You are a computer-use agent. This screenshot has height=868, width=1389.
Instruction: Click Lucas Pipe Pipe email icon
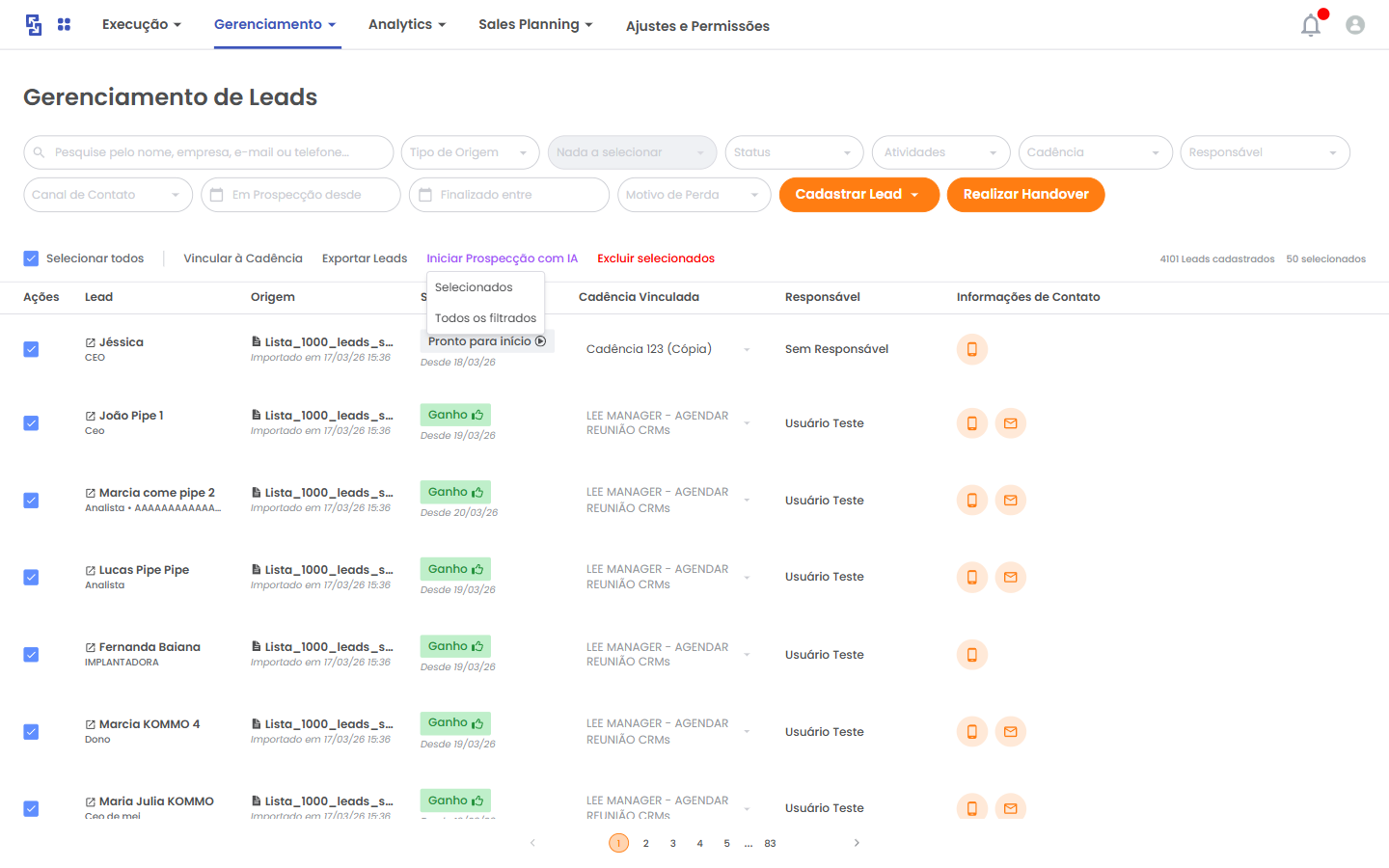(1011, 578)
